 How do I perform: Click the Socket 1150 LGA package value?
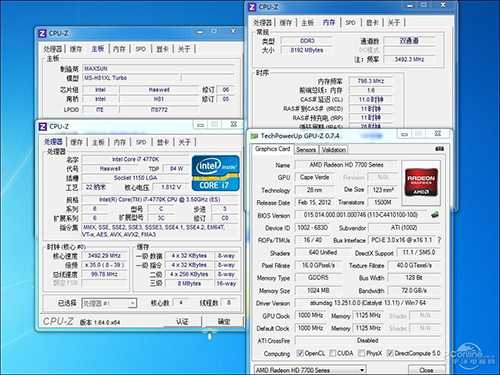pyautogui.click(x=135, y=178)
